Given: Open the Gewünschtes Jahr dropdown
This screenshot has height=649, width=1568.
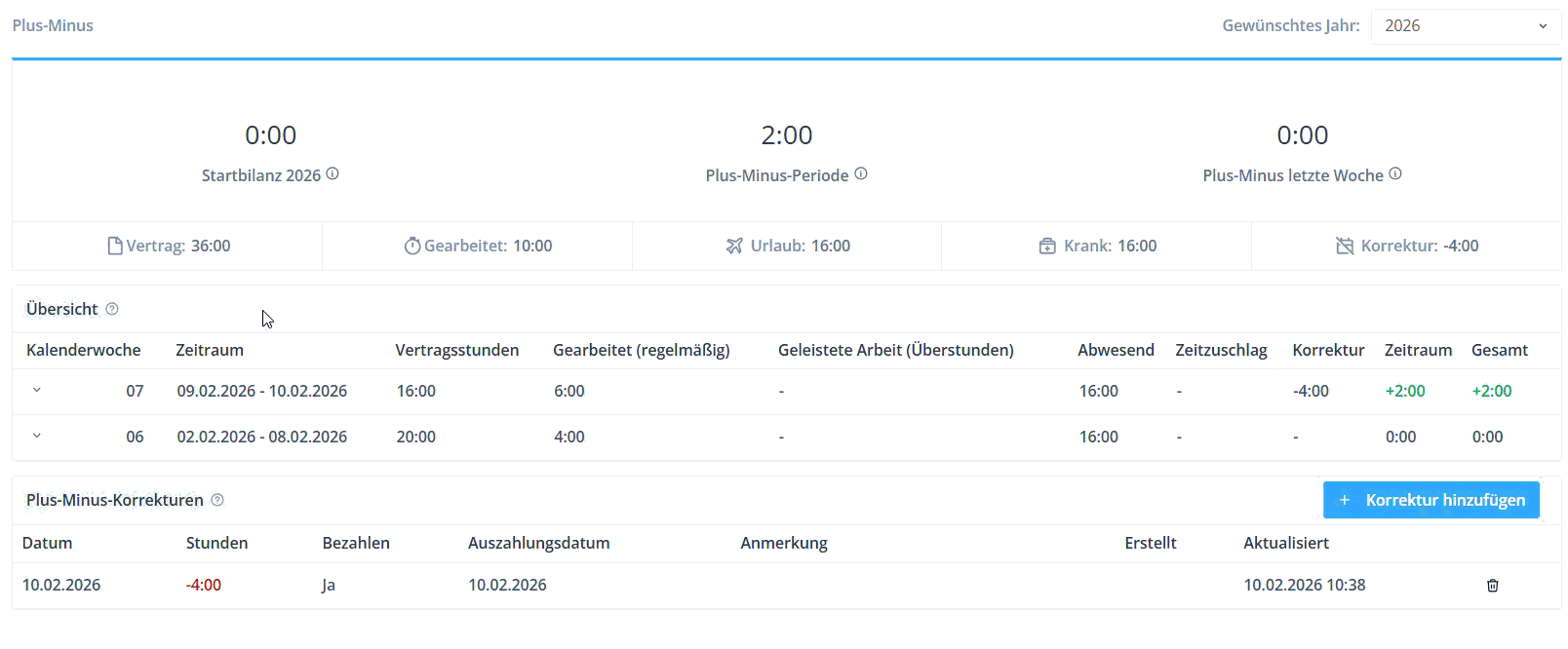Looking at the screenshot, I should click(x=1465, y=26).
